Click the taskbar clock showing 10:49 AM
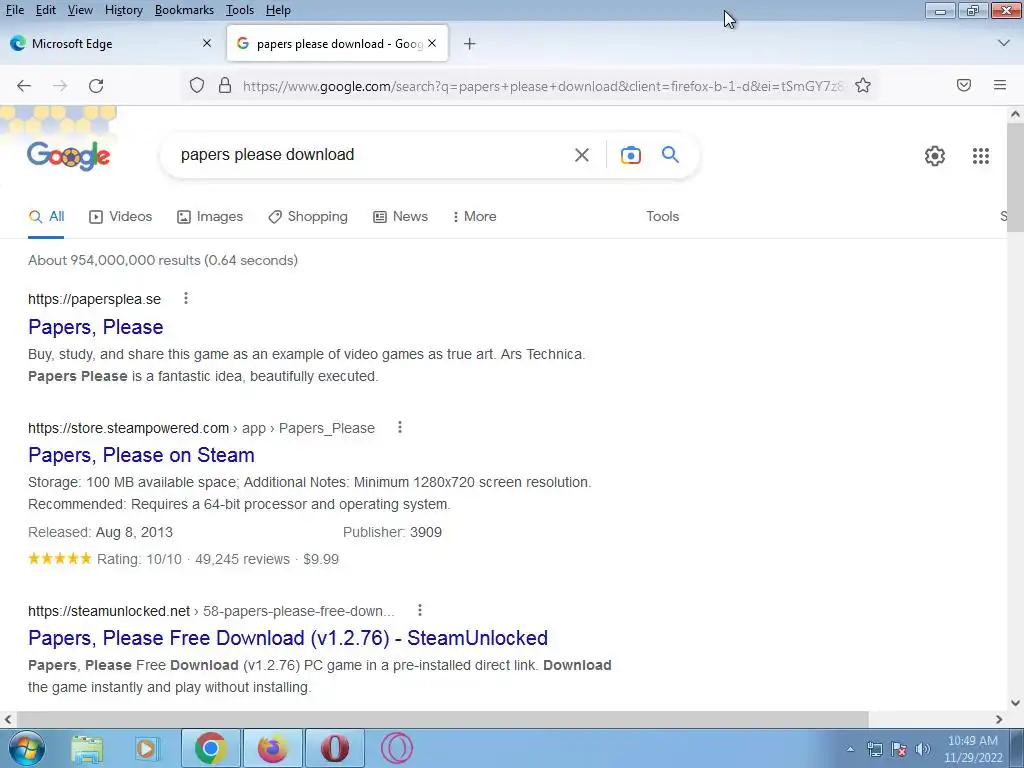The image size is (1024, 768). (x=972, y=749)
